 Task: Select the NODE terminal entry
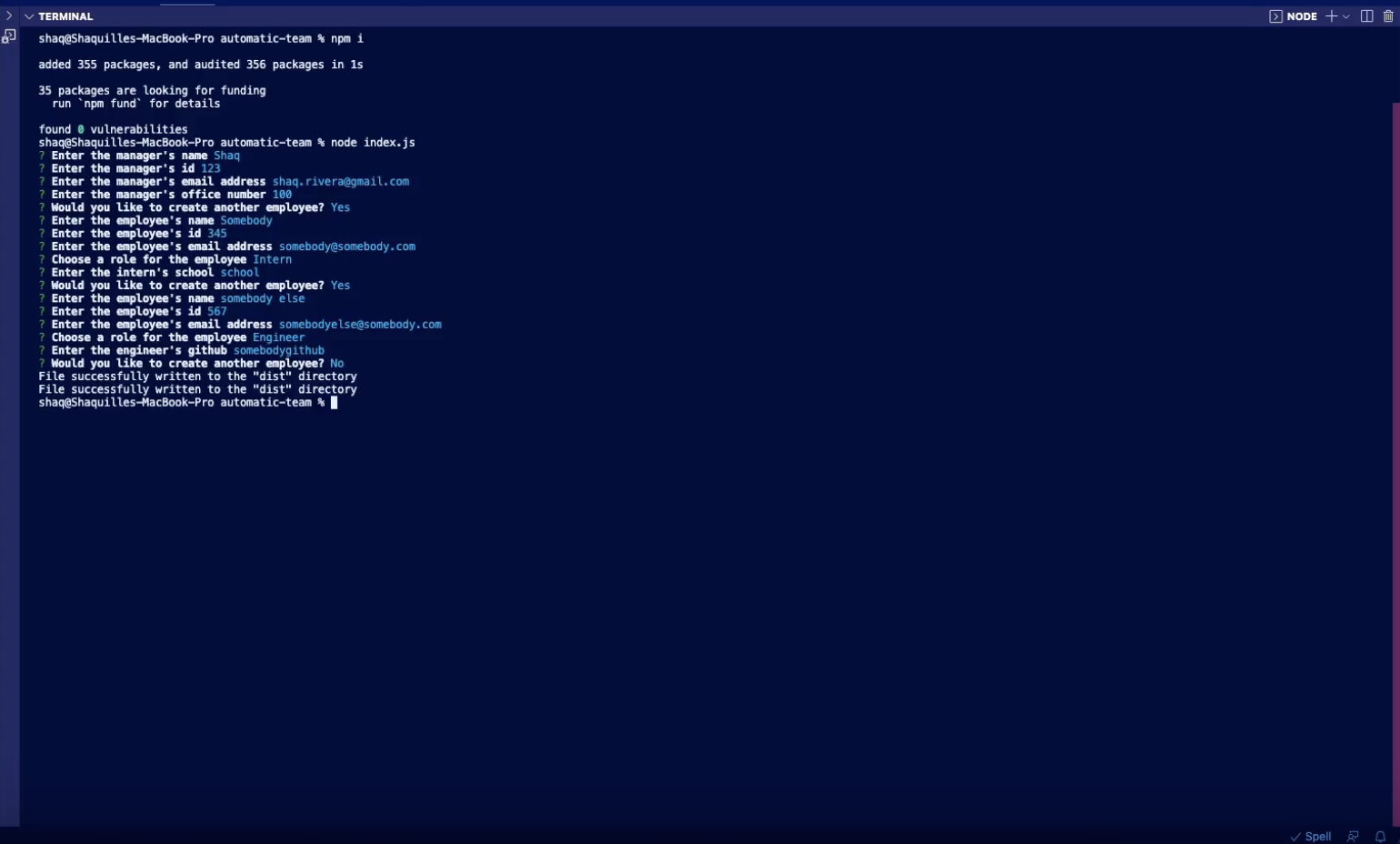point(1302,15)
